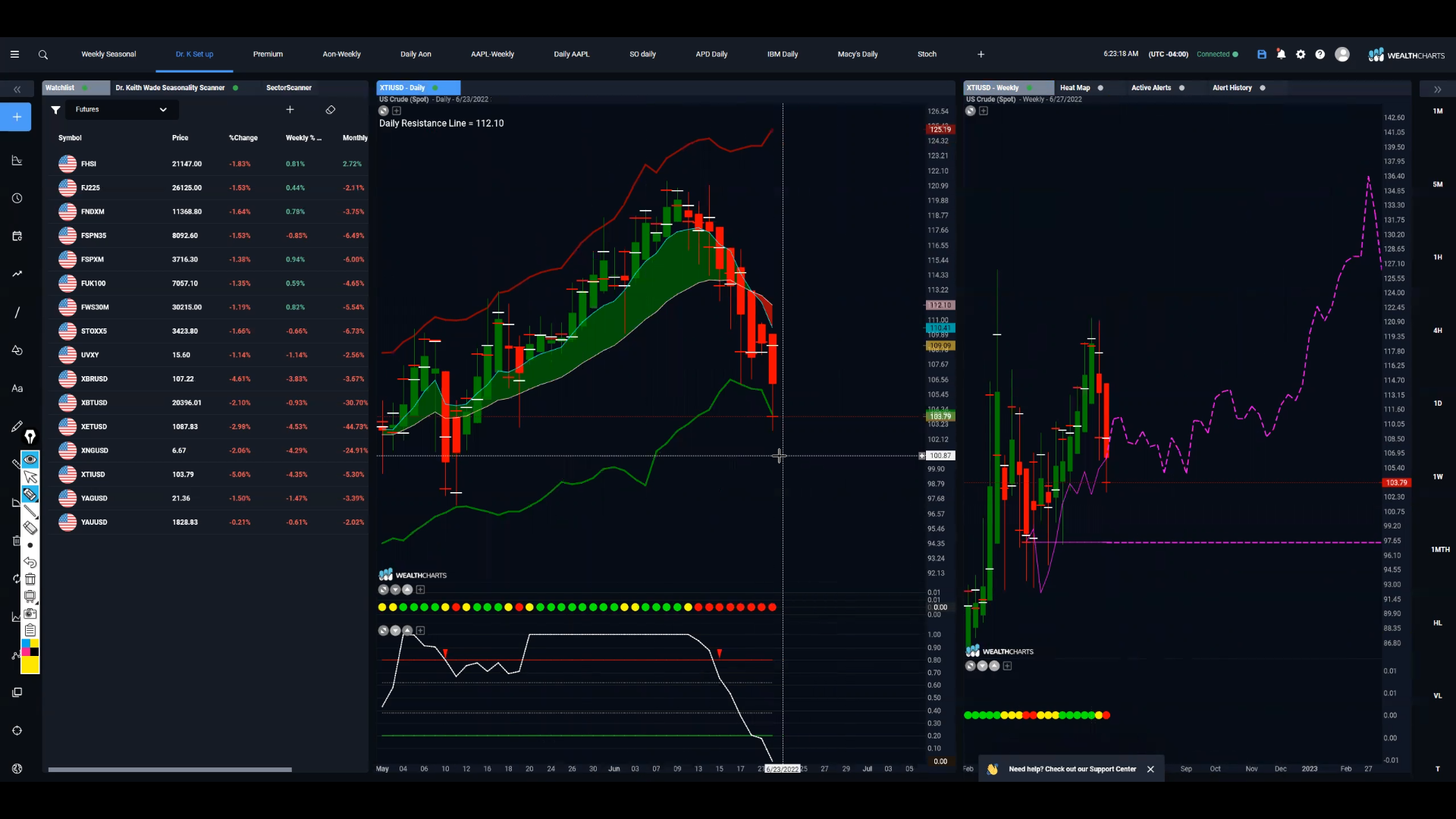
Task: Hide daily chart indicator with slashed-circle icon
Action: pos(384,111)
